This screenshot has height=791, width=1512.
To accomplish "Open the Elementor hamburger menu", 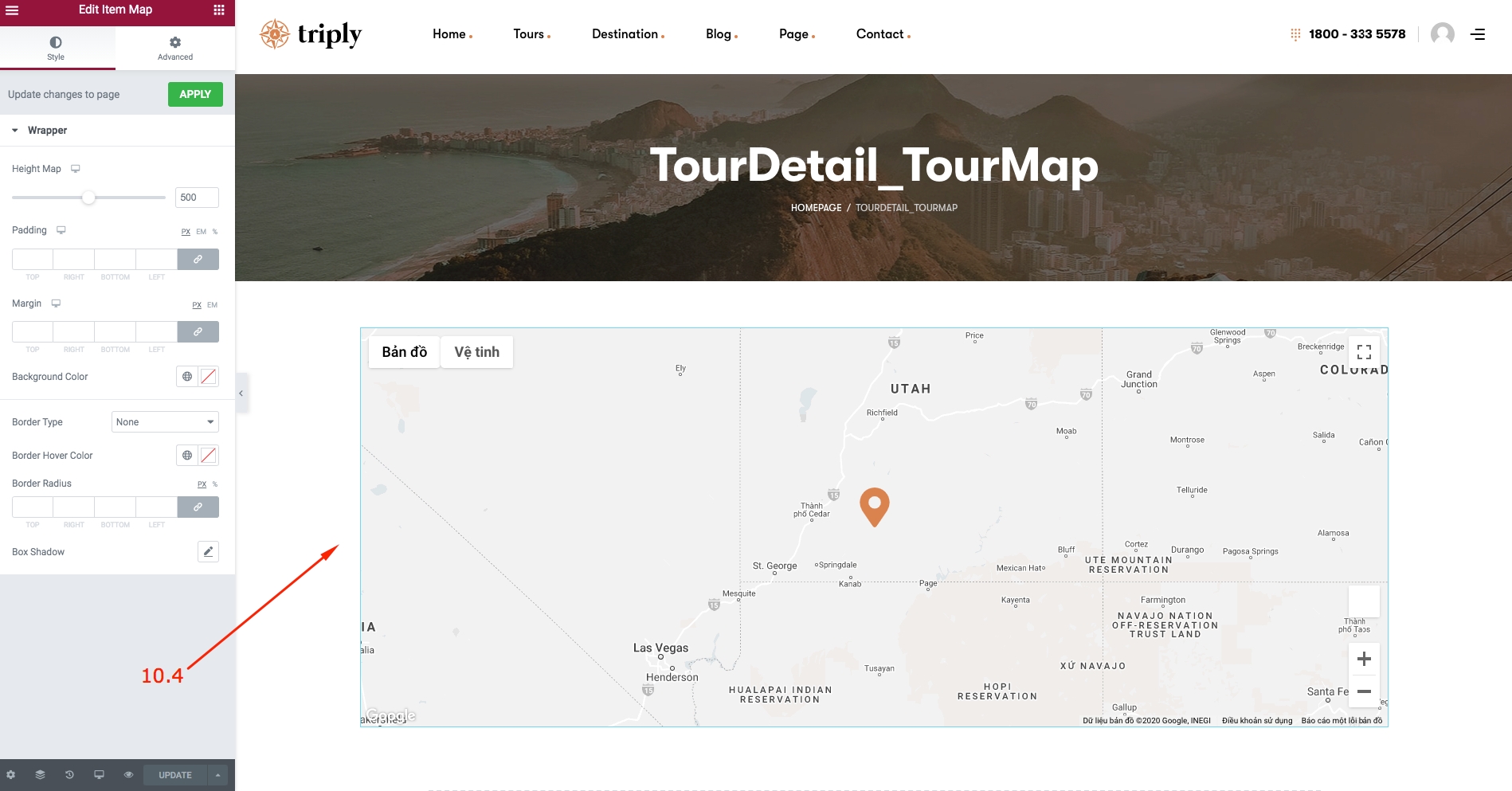I will pyautogui.click(x=12, y=10).
